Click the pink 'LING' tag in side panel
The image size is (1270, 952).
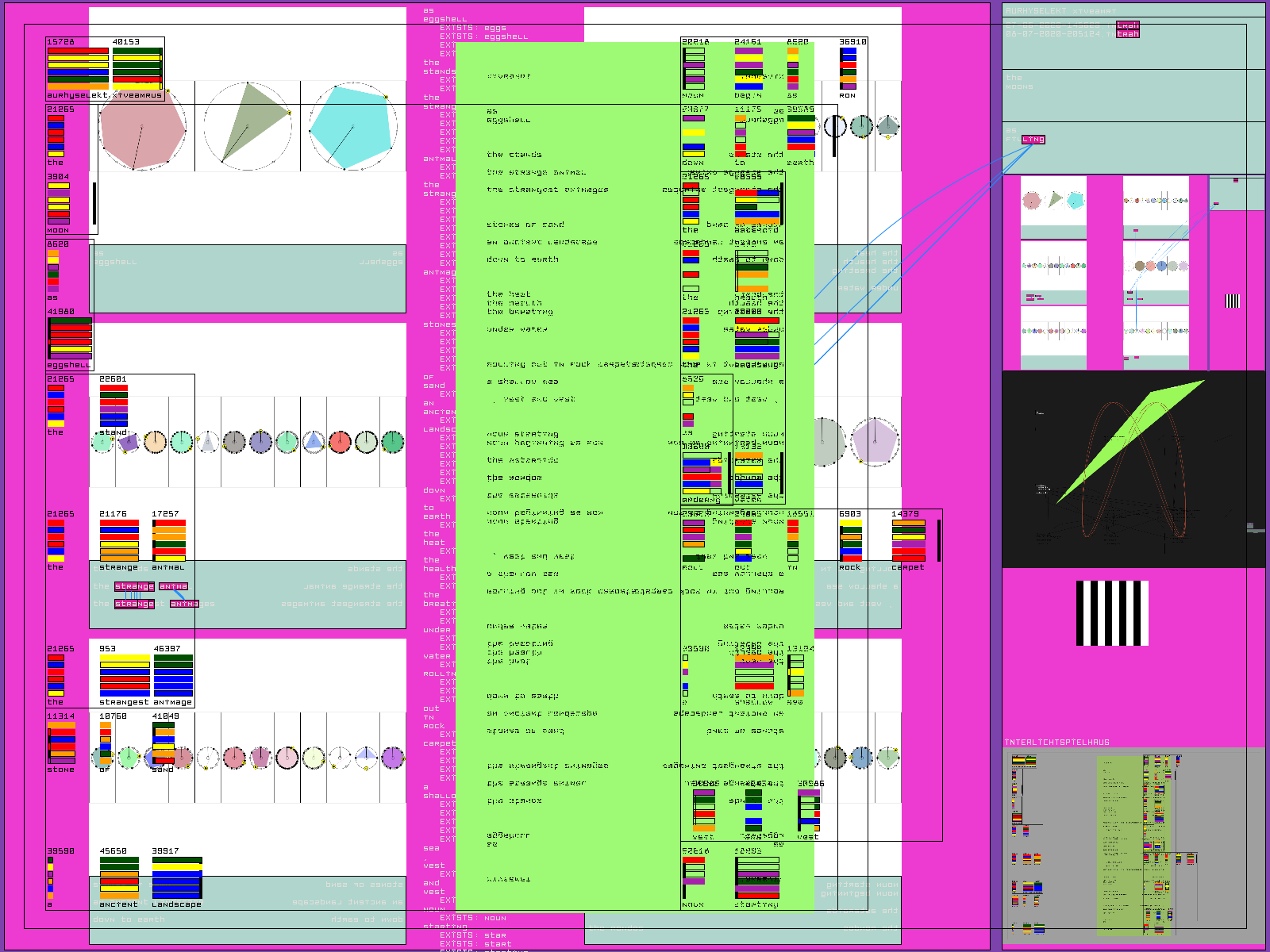point(1033,140)
